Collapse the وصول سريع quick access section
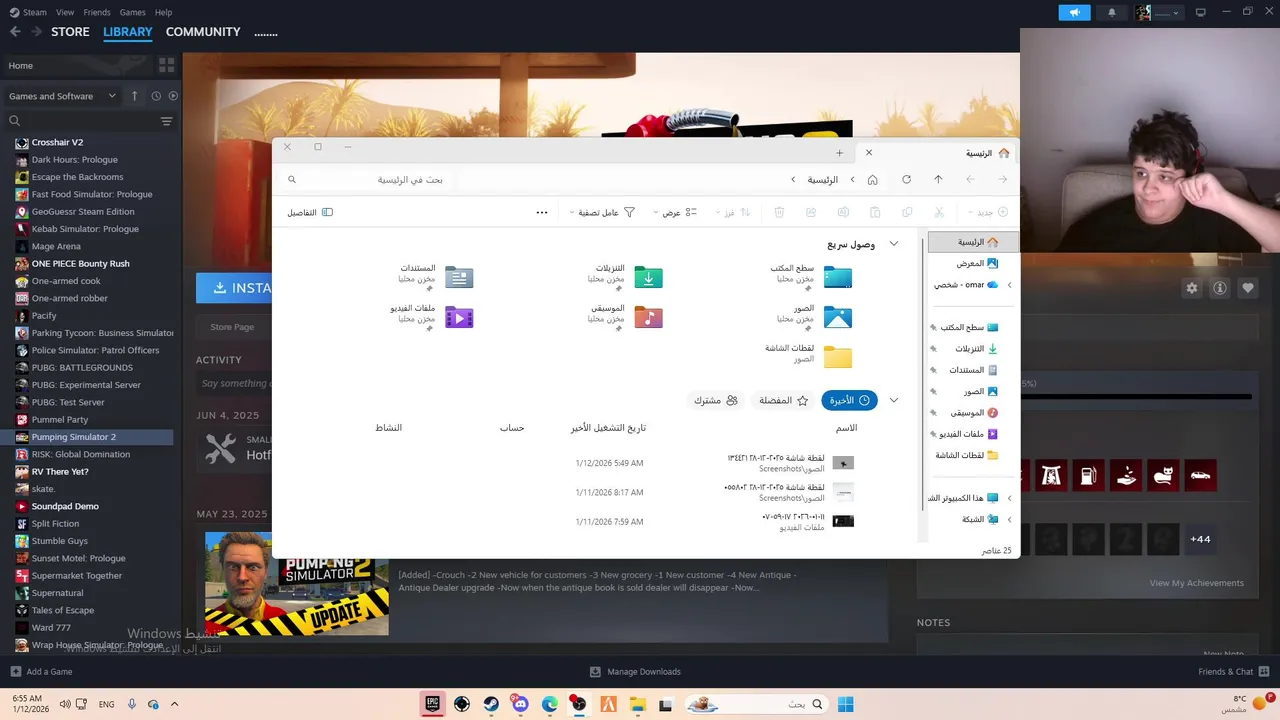 pos(894,244)
